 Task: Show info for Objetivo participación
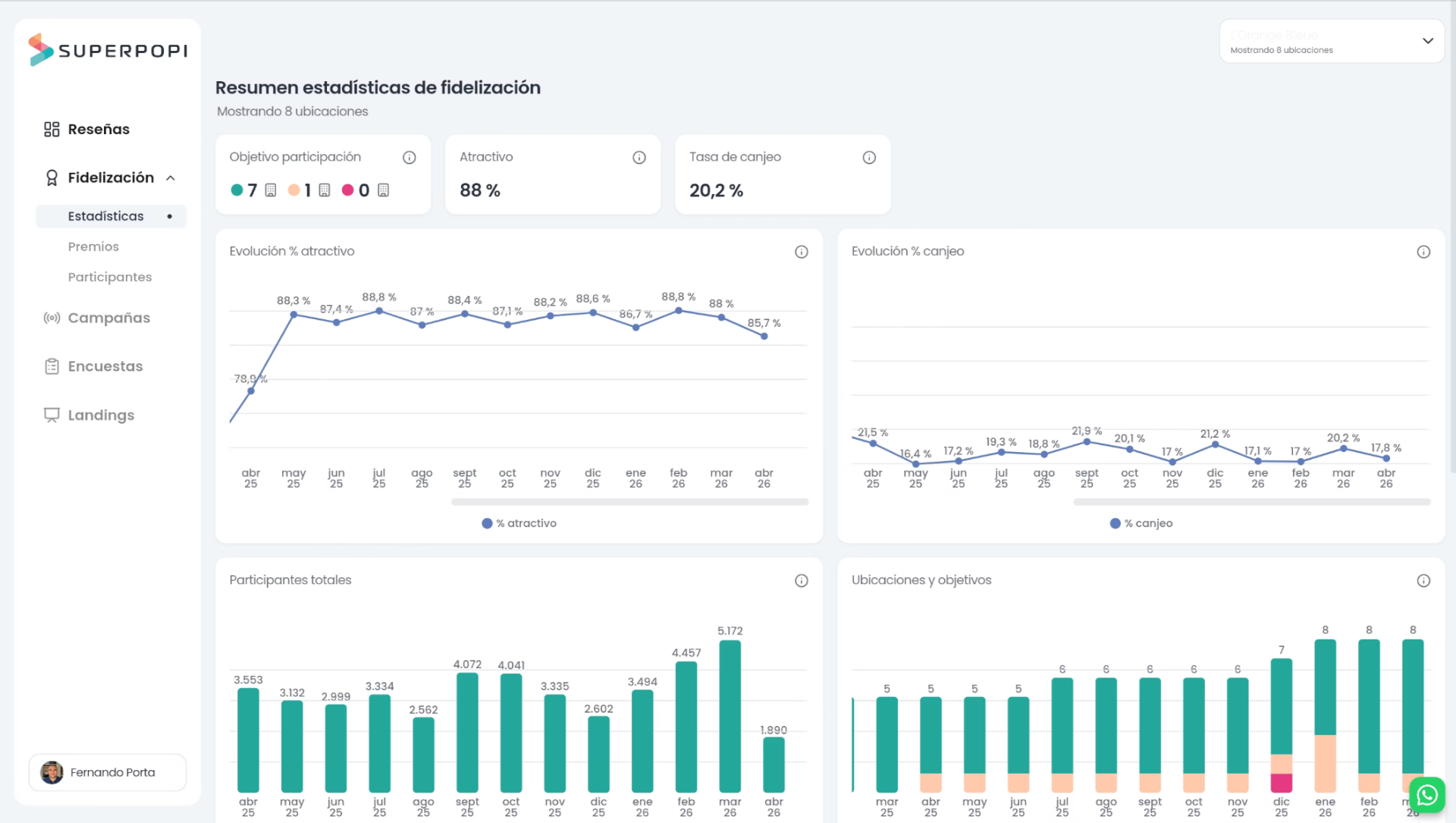click(x=409, y=158)
